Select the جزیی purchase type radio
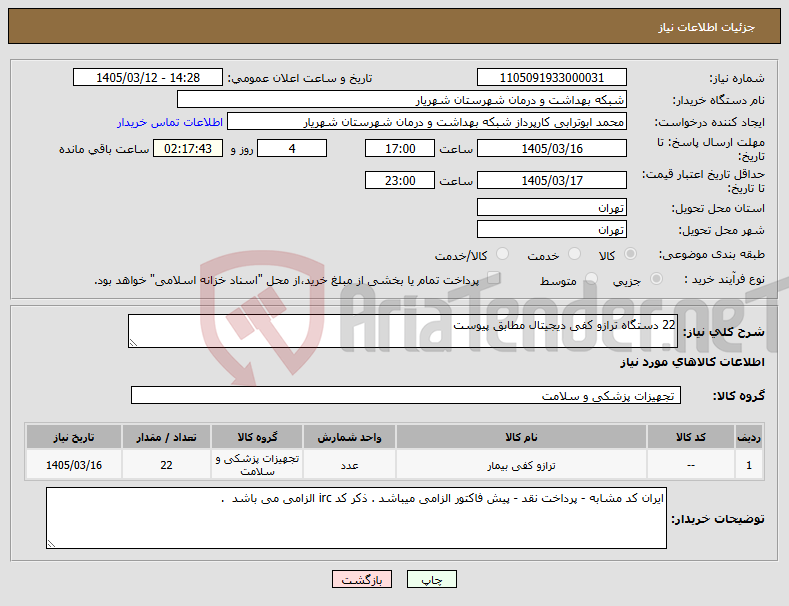The width and height of the screenshot is (789, 606). [x=656, y=278]
